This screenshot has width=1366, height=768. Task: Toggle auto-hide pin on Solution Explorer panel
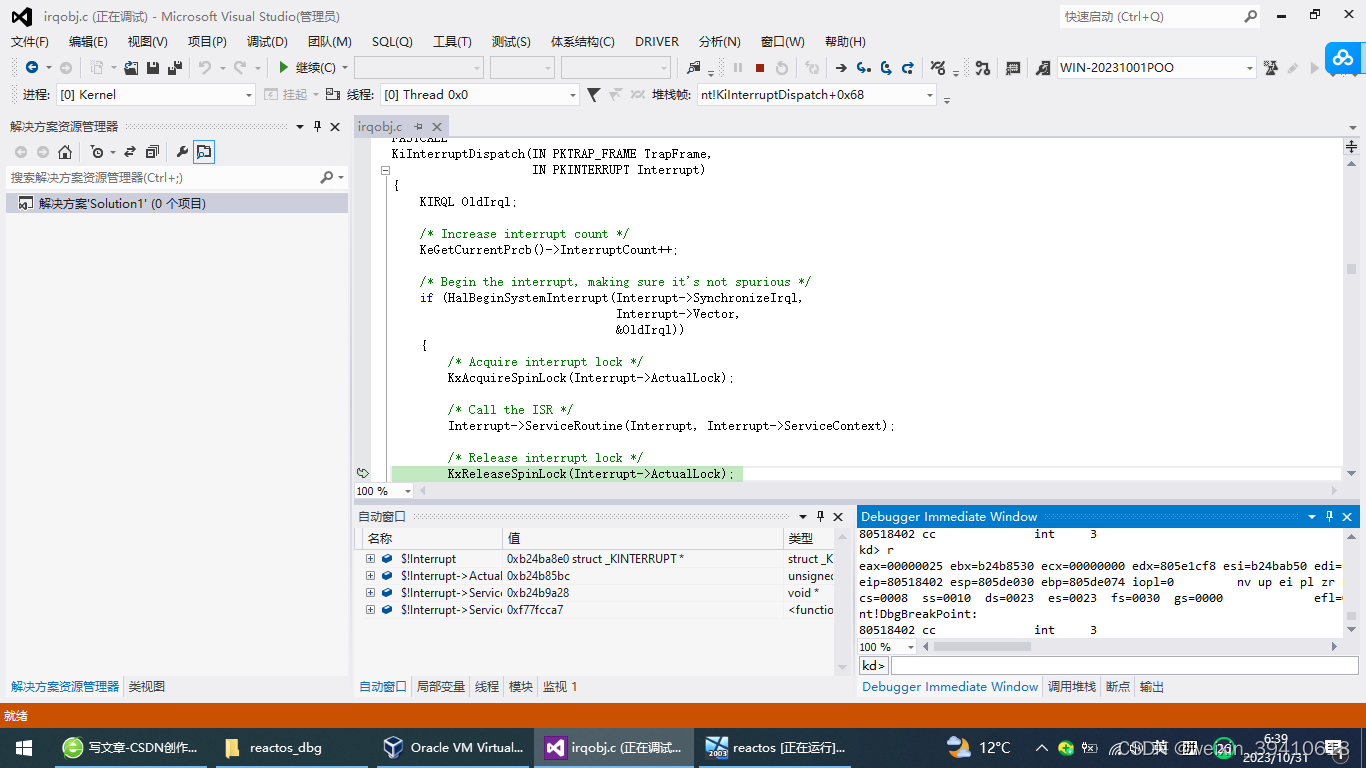(x=318, y=126)
